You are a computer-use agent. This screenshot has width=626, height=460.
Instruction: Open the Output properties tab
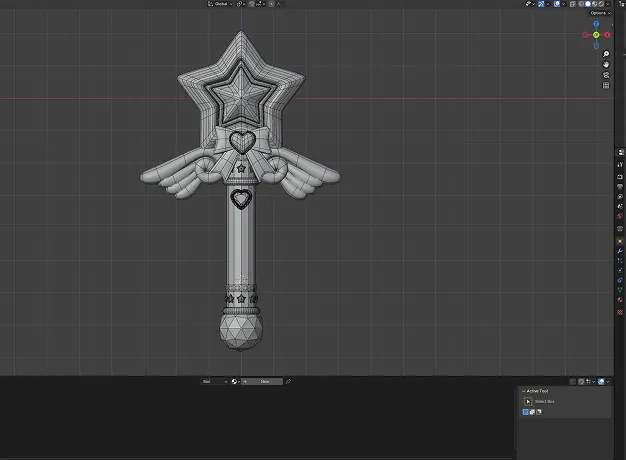620,186
